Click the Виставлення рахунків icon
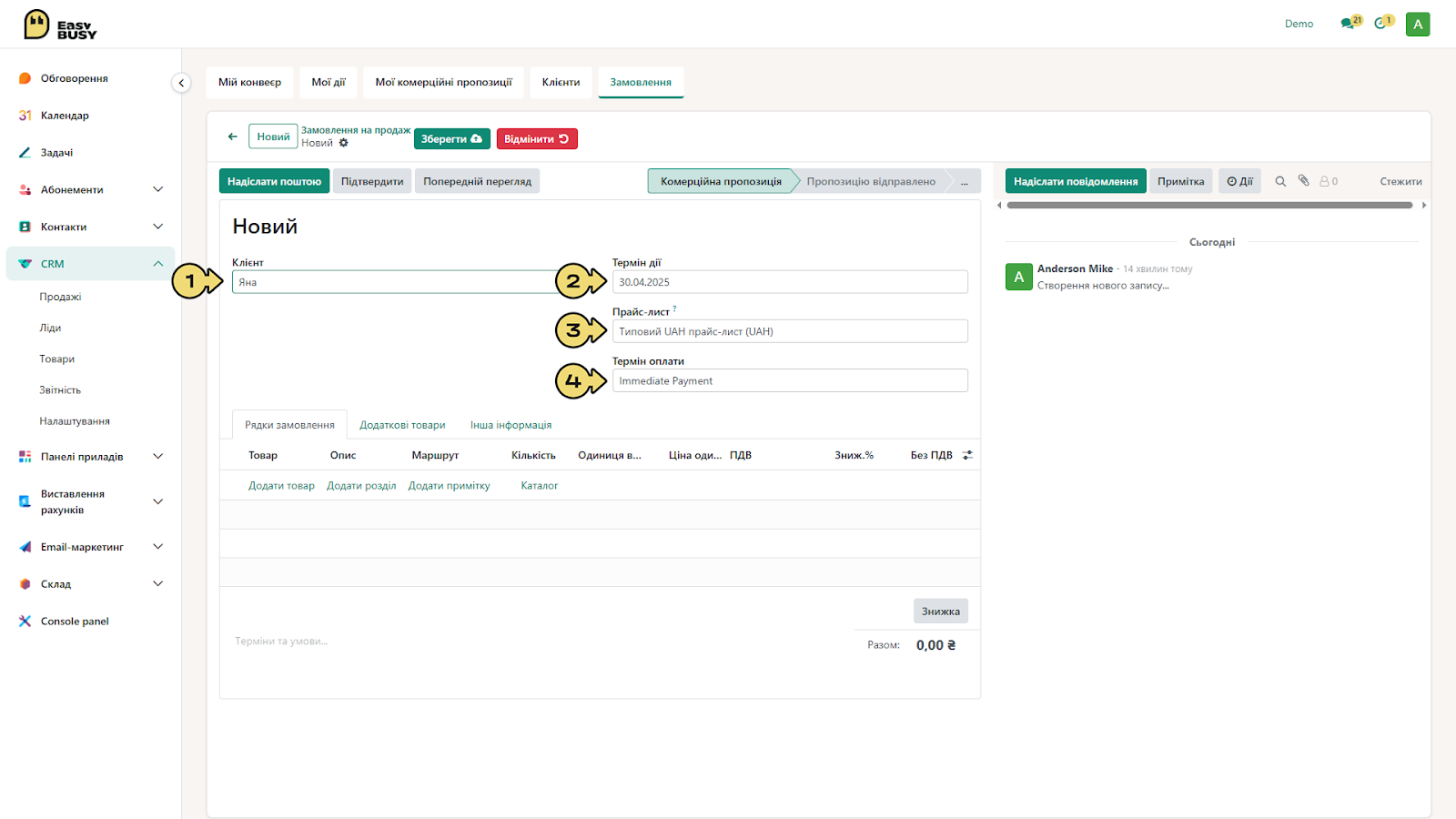The image size is (1456, 819). click(x=25, y=501)
